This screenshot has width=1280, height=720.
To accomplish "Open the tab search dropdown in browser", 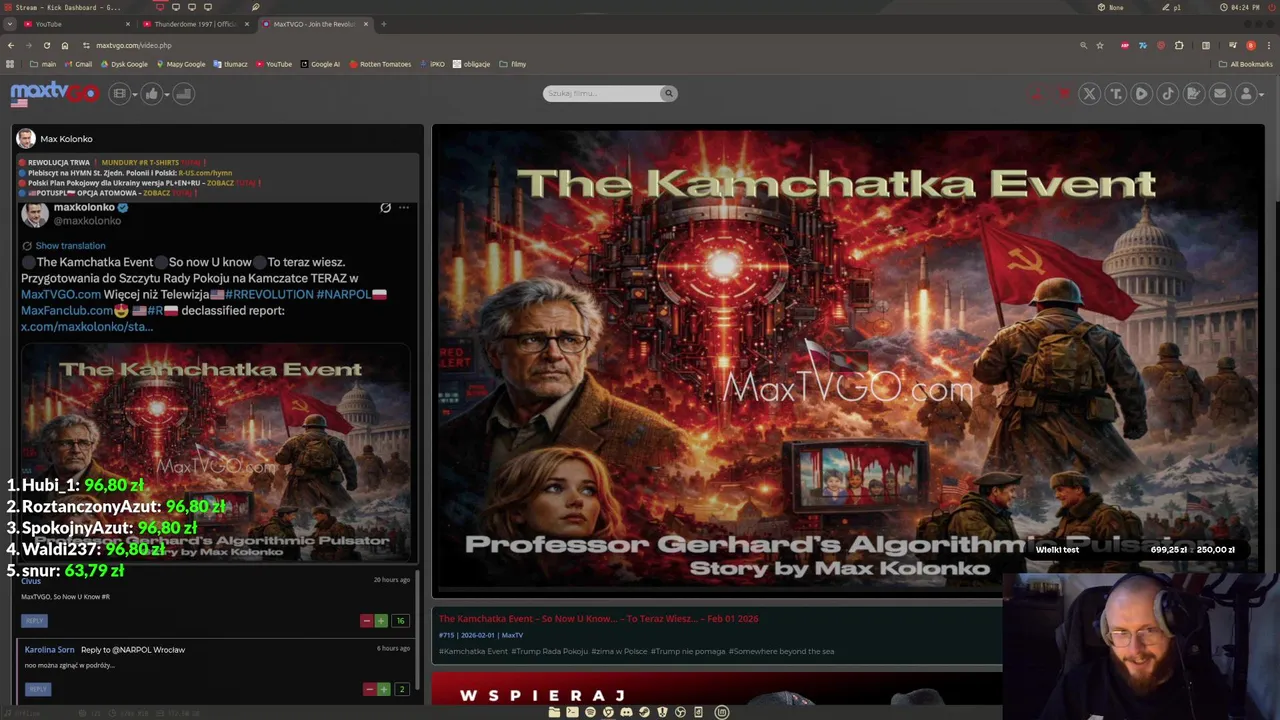I will (10, 24).
